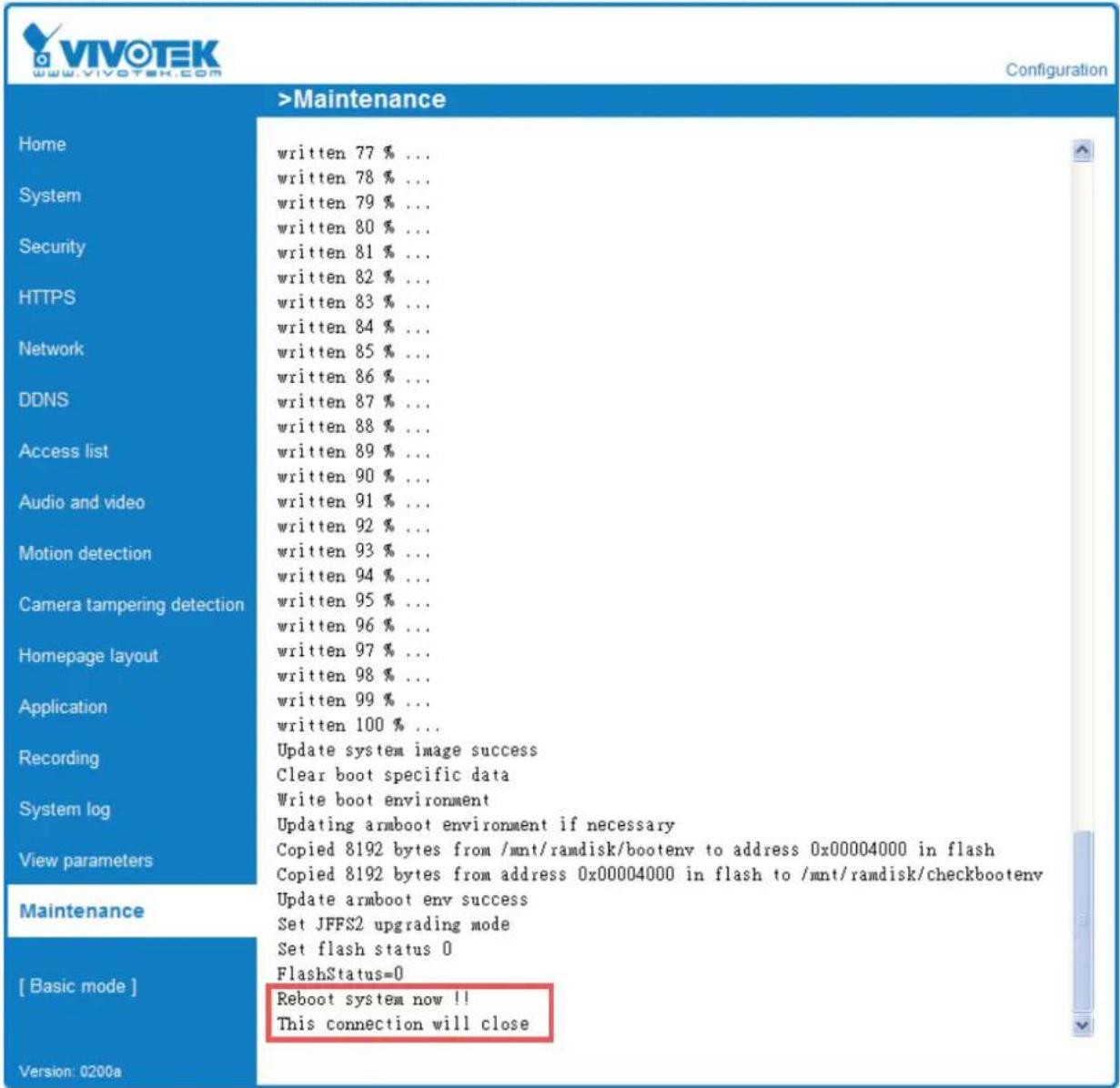Go to Recording settings

pos(59,757)
